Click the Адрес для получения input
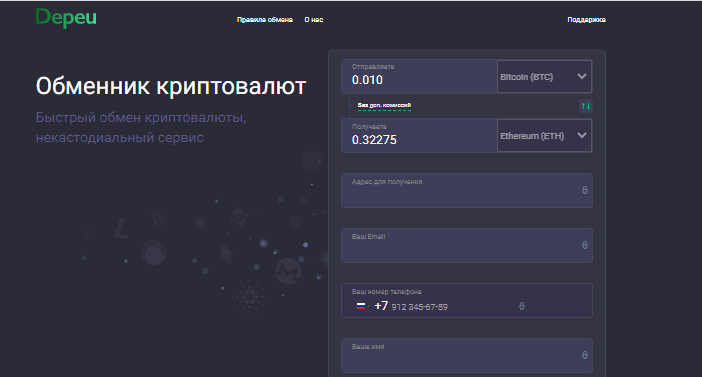This screenshot has height=377, width=702. [467, 190]
